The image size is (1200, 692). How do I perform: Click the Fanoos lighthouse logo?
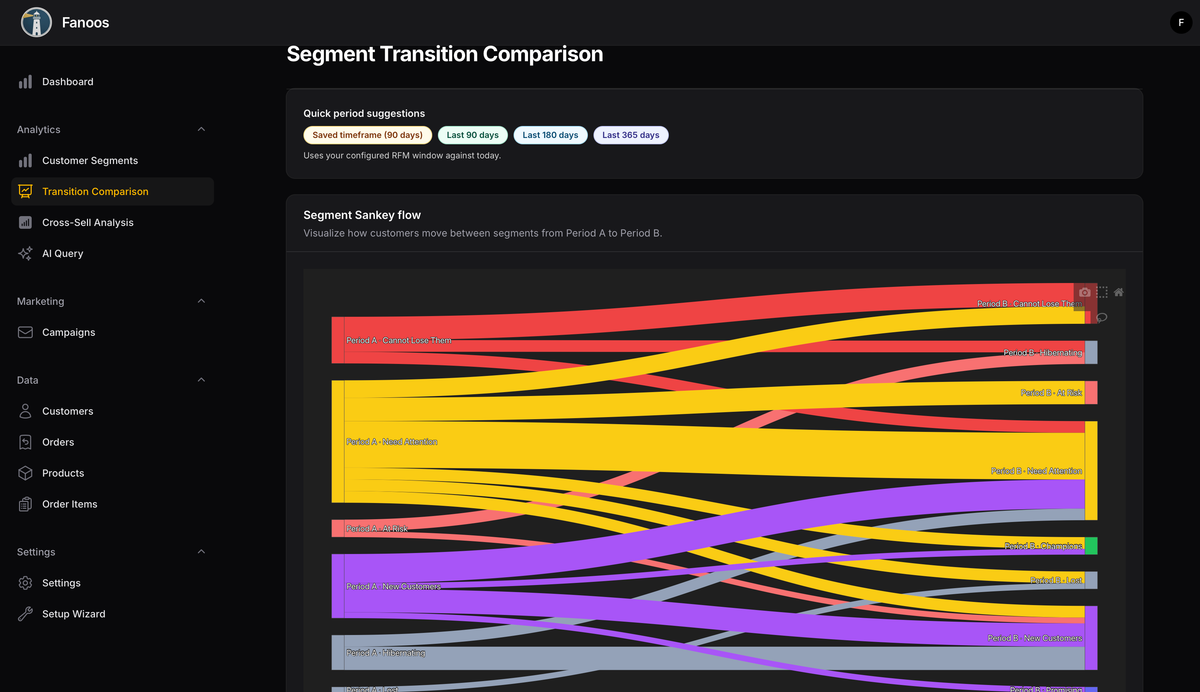tap(36, 22)
